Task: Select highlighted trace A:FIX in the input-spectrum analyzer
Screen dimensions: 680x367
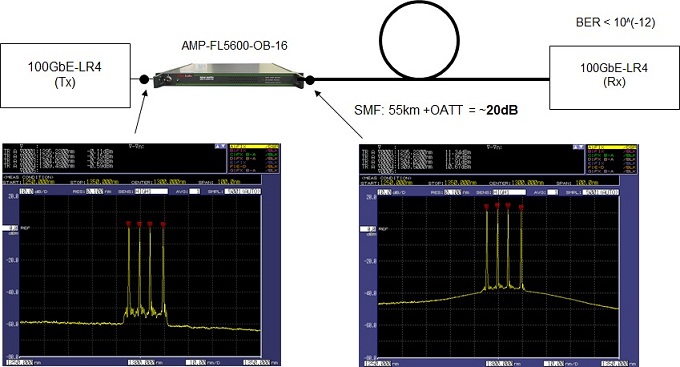Action: (254, 147)
